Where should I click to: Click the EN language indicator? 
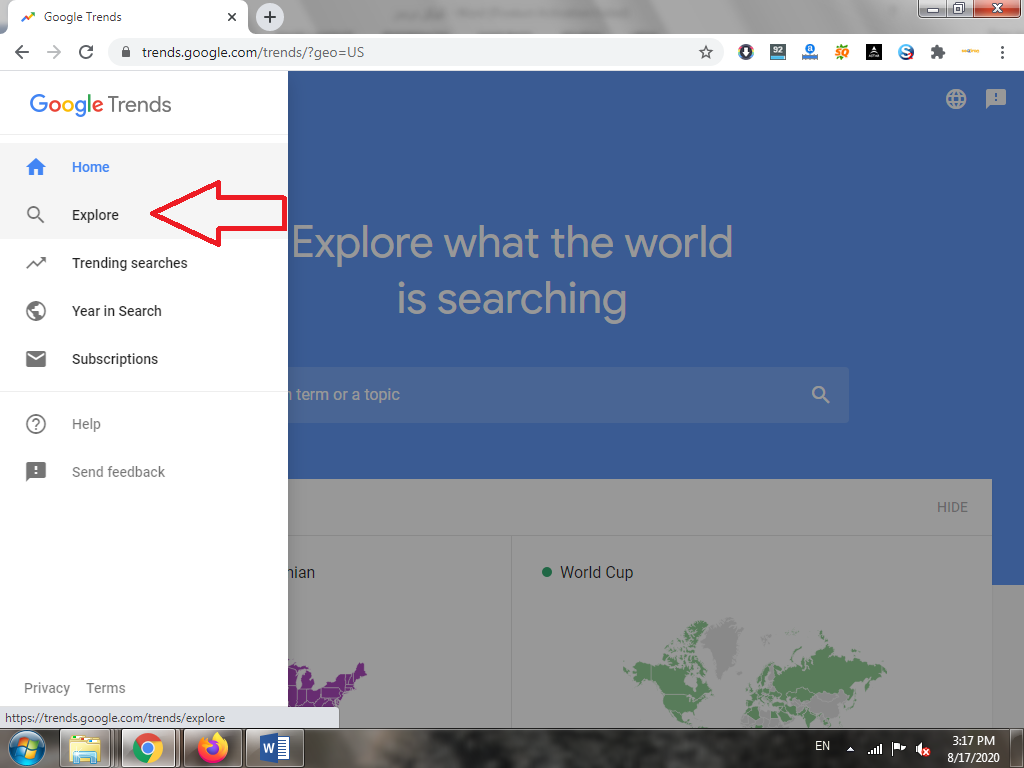click(x=823, y=746)
